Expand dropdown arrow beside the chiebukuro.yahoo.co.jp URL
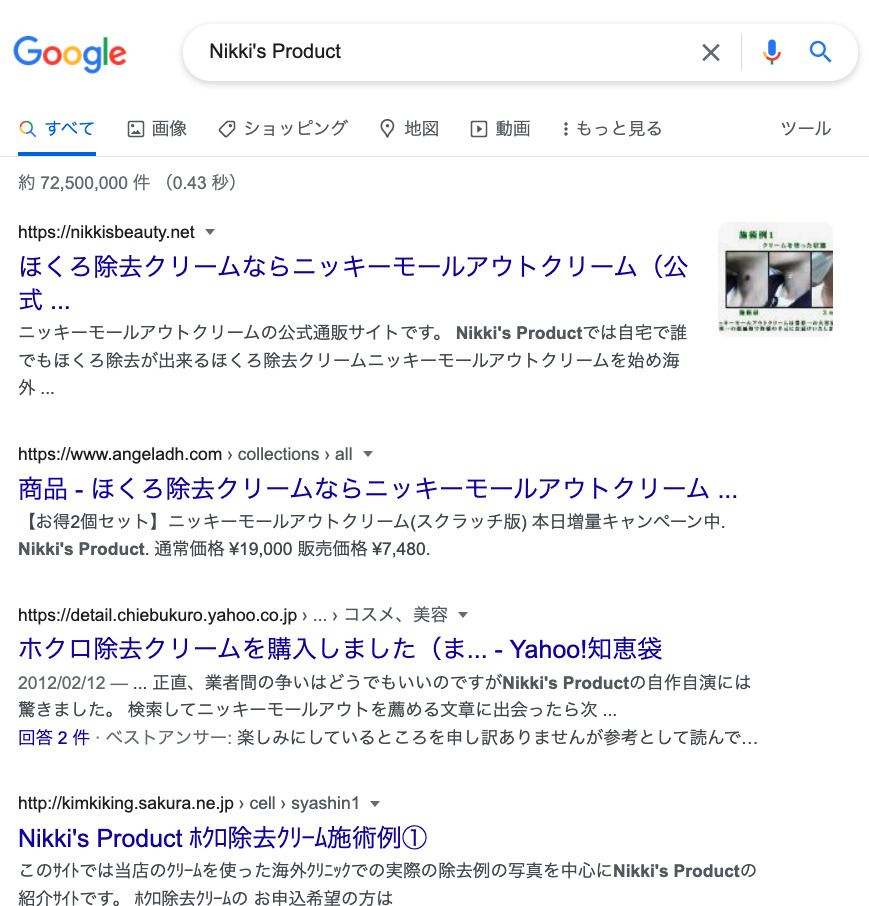The width and height of the screenshot is (869, 906). tap(463, 615)
